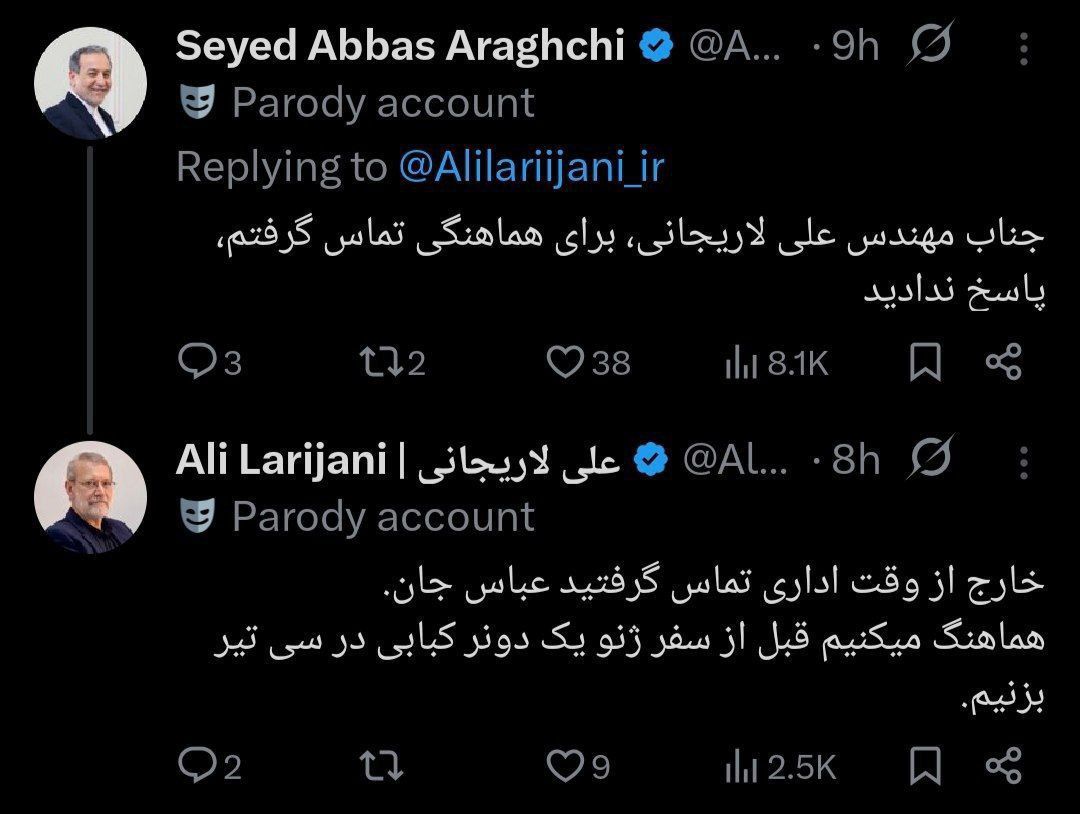Retweet Ali Larijani's reply
The height and width of the screenshot is (814, 1080).
[381, 766]
